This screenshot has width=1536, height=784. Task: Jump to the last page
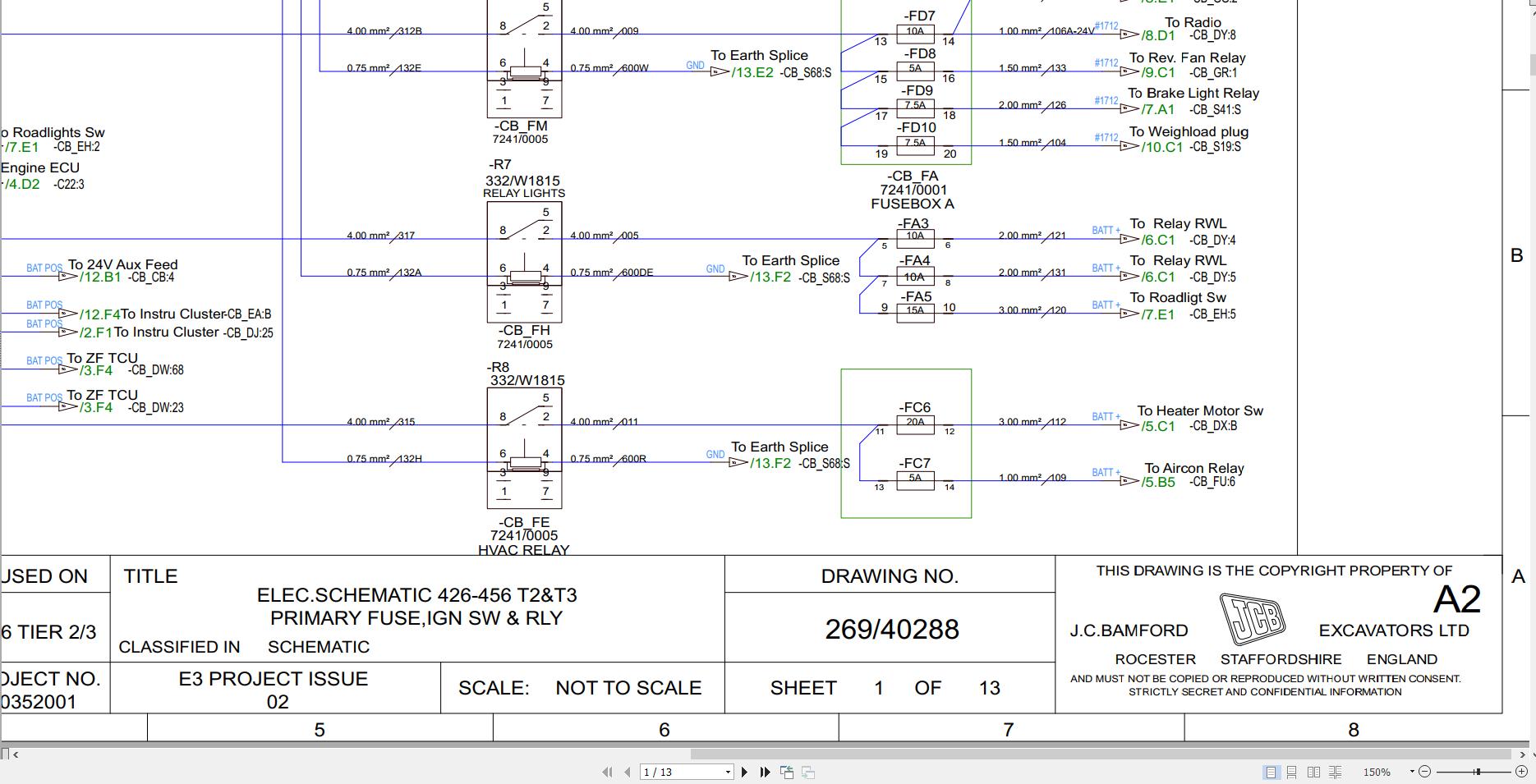pyautogui.click(x=763, y=772)
